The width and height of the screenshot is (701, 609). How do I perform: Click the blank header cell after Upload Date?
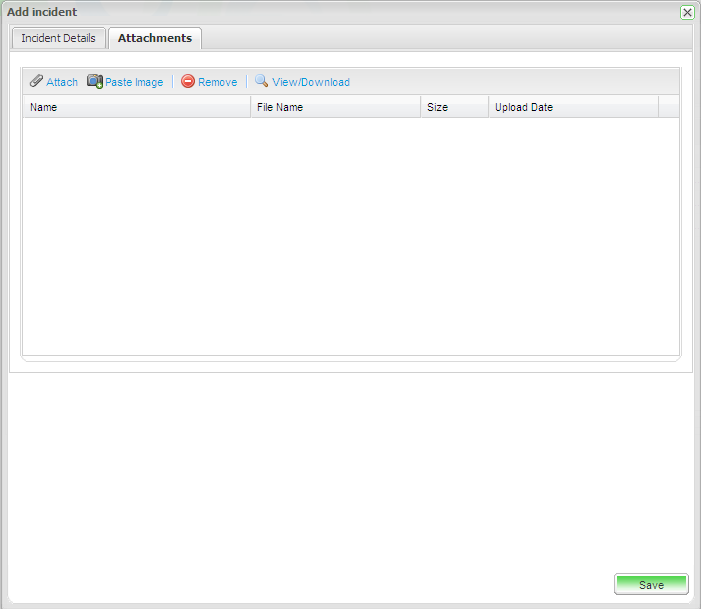pyautogui.click(x=669, y=107)
